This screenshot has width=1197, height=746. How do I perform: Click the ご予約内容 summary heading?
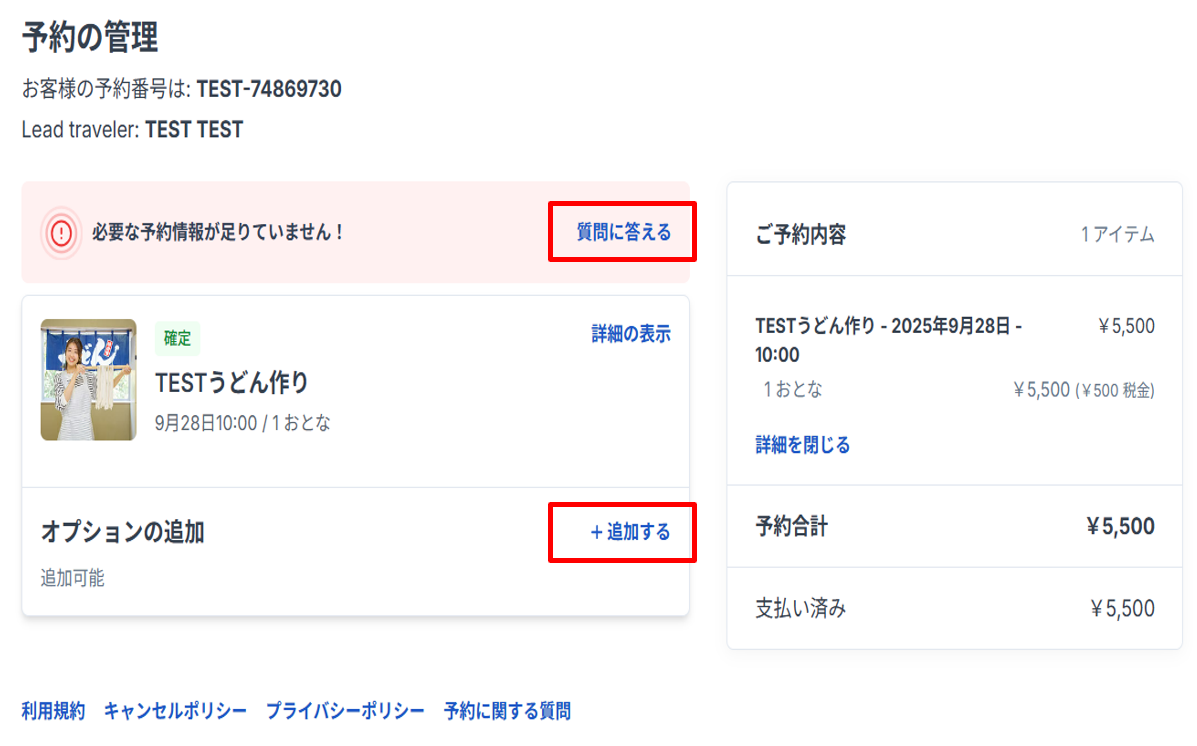point(801,235)
